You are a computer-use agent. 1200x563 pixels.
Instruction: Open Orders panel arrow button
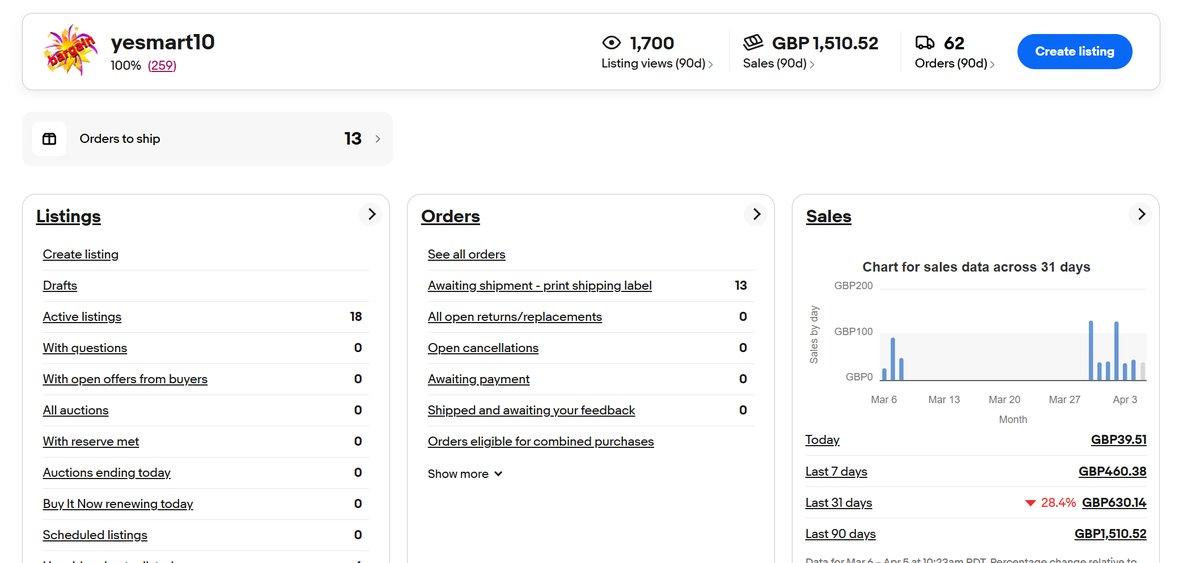[x=756, y=214]
